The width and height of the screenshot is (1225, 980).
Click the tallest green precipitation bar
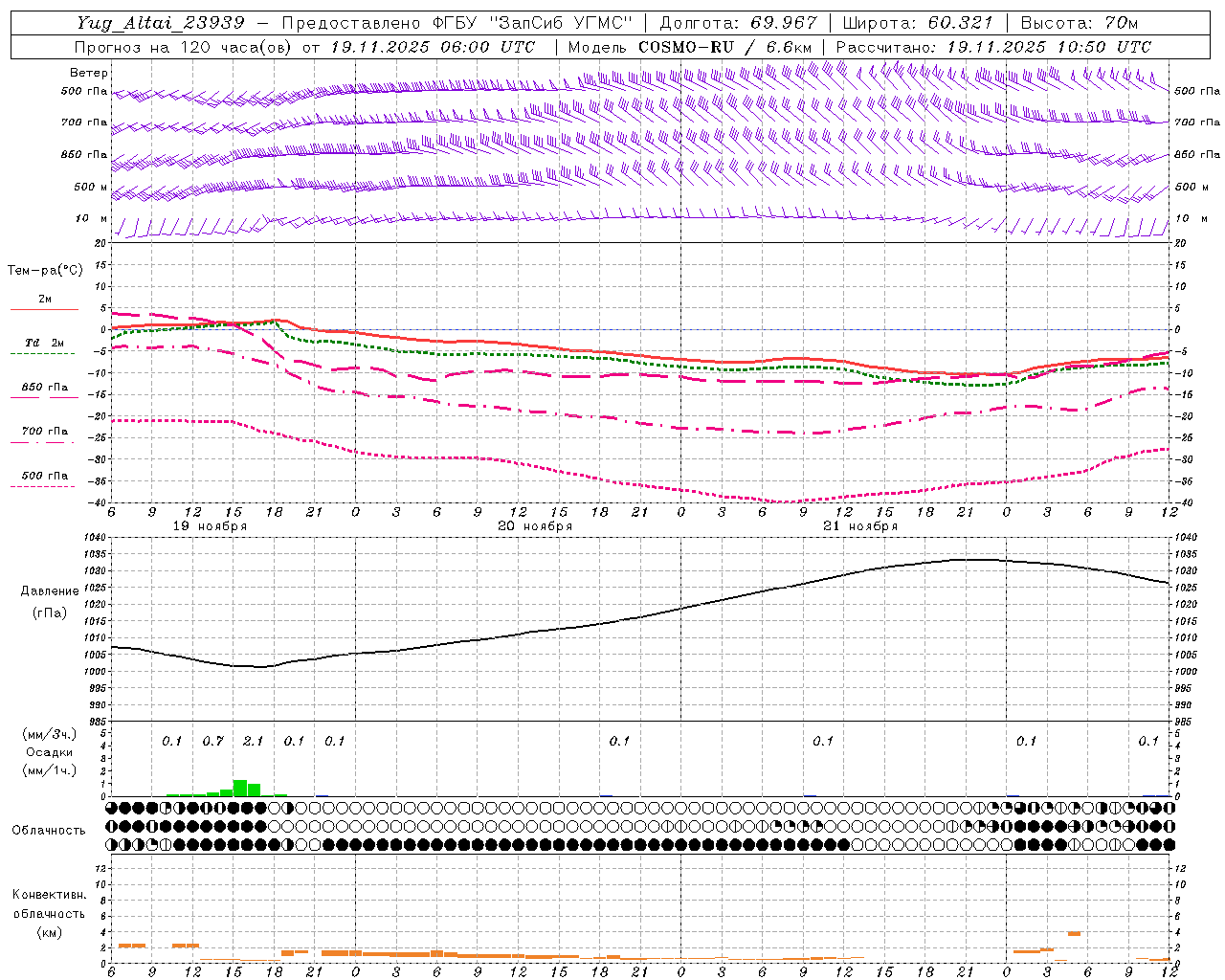tap(240, 788)
